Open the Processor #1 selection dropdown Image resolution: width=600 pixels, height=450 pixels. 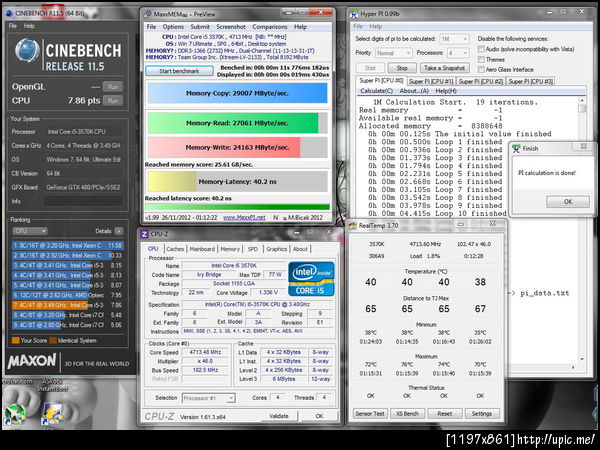pyautogui.click(x=209, y=398)
